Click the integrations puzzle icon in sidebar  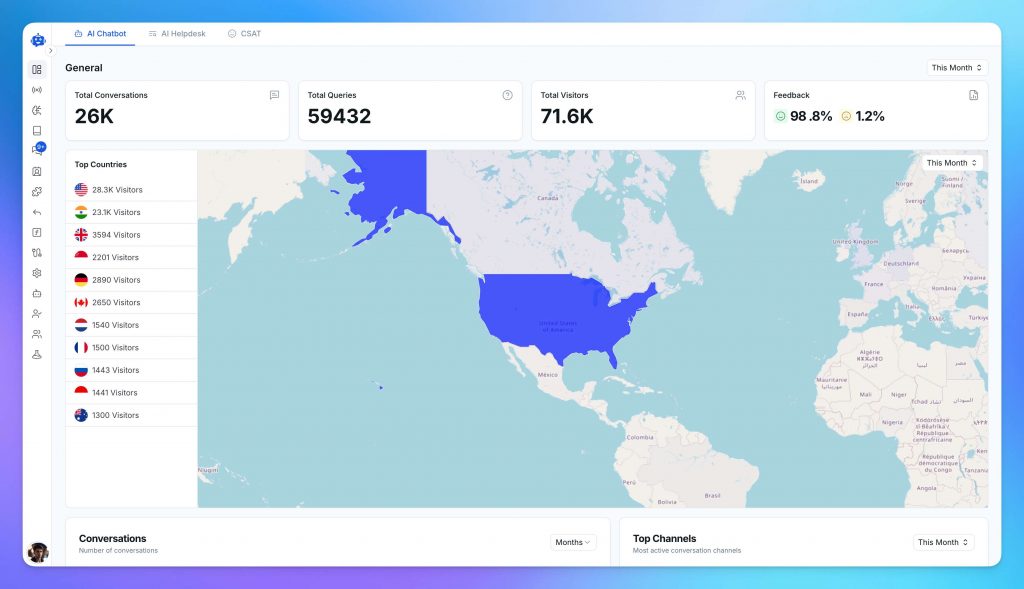[x=37, y=192]
